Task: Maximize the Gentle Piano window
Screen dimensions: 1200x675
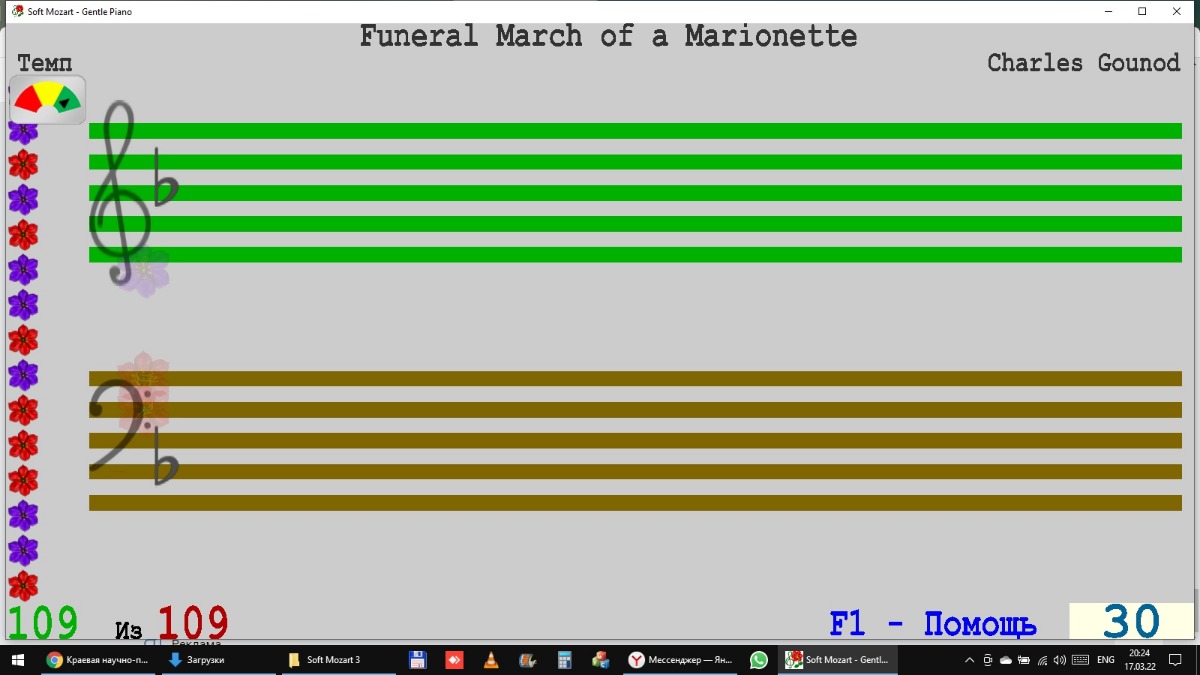Action: pyautogui.click(x=1142, y=11)
